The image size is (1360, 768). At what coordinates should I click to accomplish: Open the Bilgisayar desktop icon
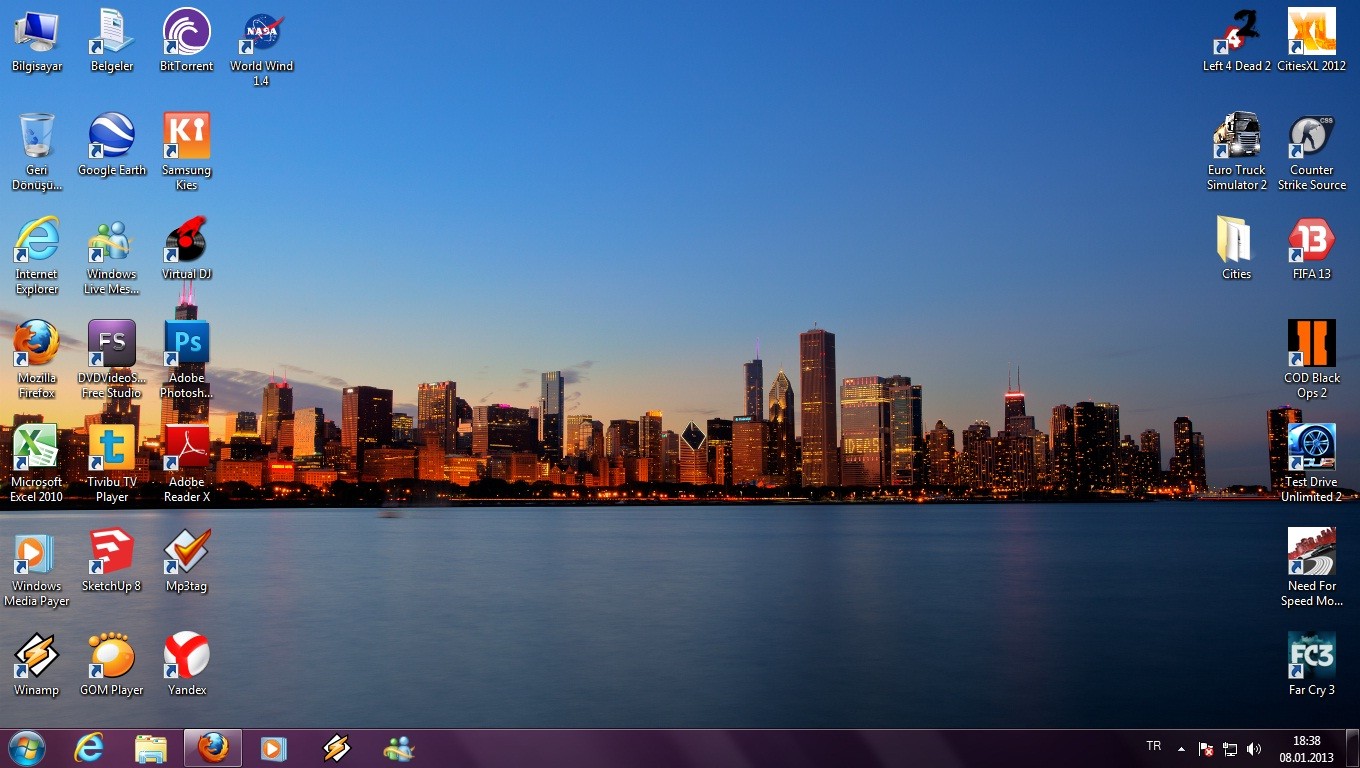[37, 41]
